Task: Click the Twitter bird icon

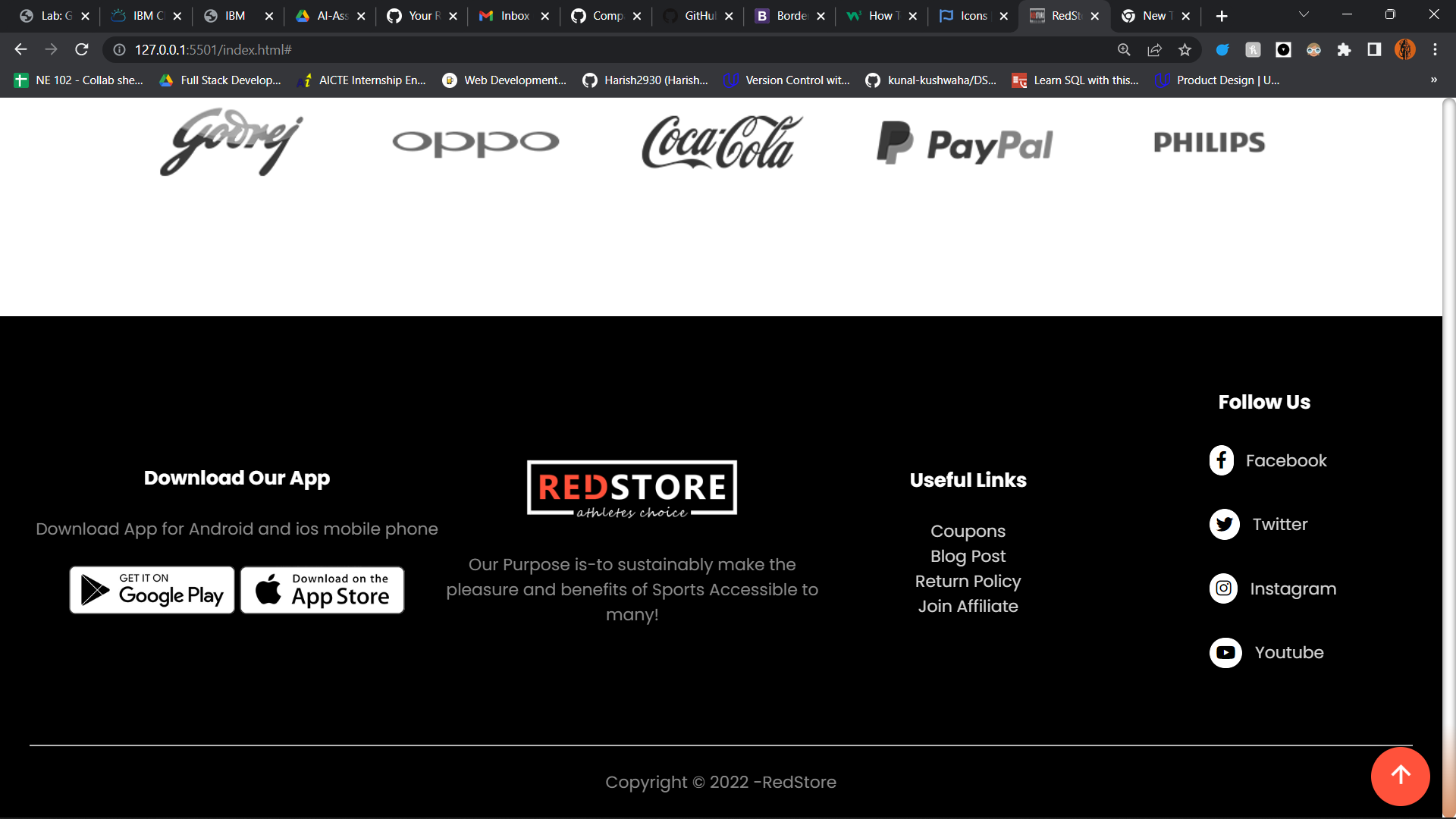Action: [1224, 524]
